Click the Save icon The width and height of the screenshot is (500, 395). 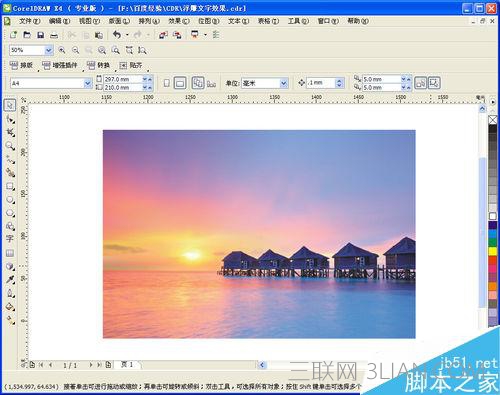click(40, 35)
